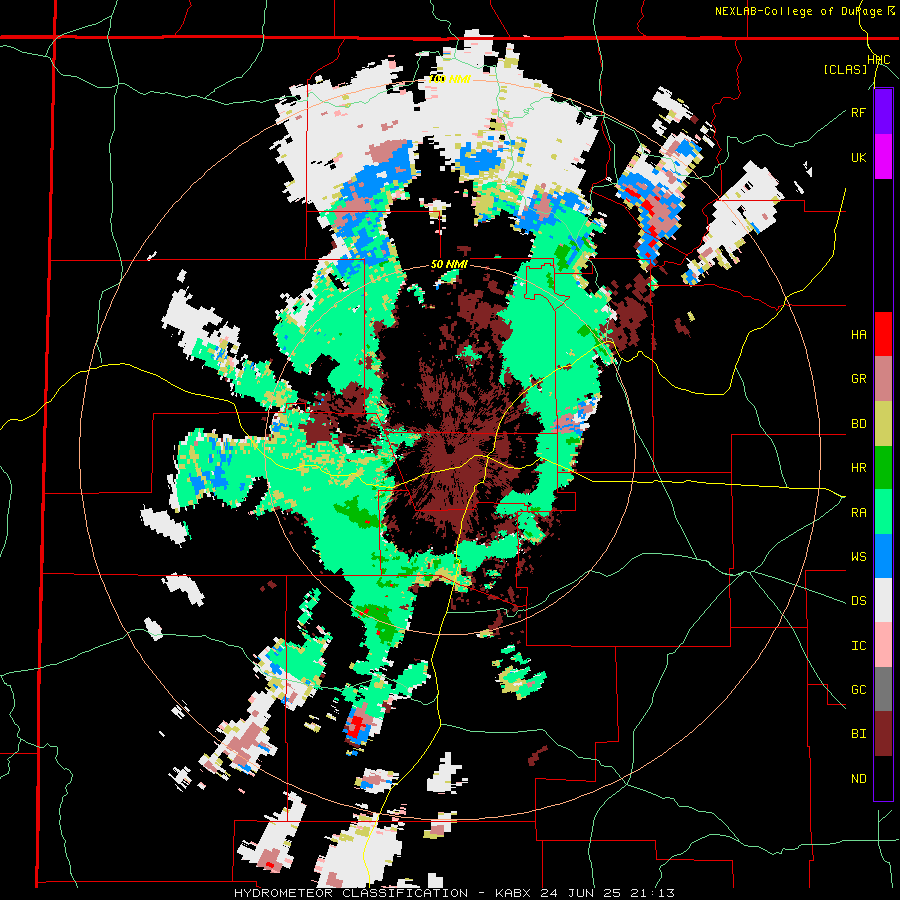This screenshot has height=900, width=900.
Task: Click the [CLAS] legend header
Action: (x=845, y=69)
